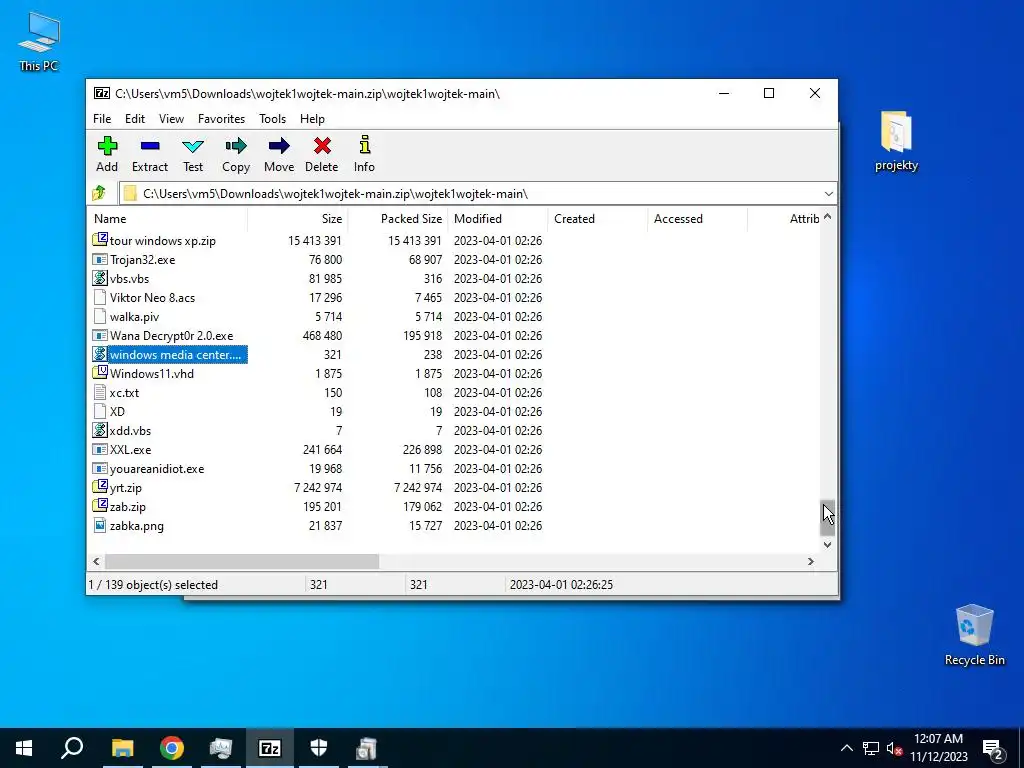Click the taskbar clock and date
The image size is (1024, 768).
[x=938, y=748]
